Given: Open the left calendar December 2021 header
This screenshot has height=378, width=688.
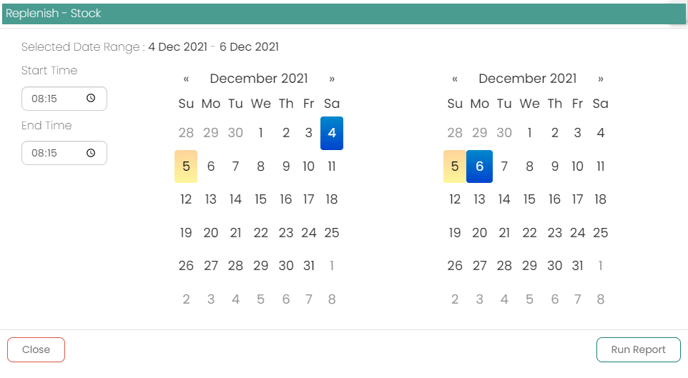Looking at the screenshot, I should click(259, 79).
